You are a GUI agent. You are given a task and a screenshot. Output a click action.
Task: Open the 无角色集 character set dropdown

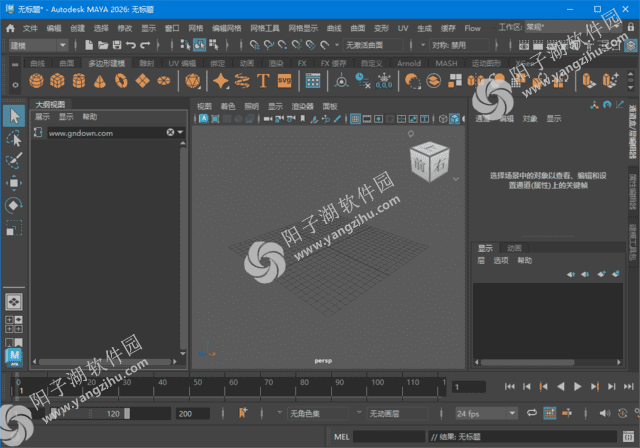coord(318,414)
